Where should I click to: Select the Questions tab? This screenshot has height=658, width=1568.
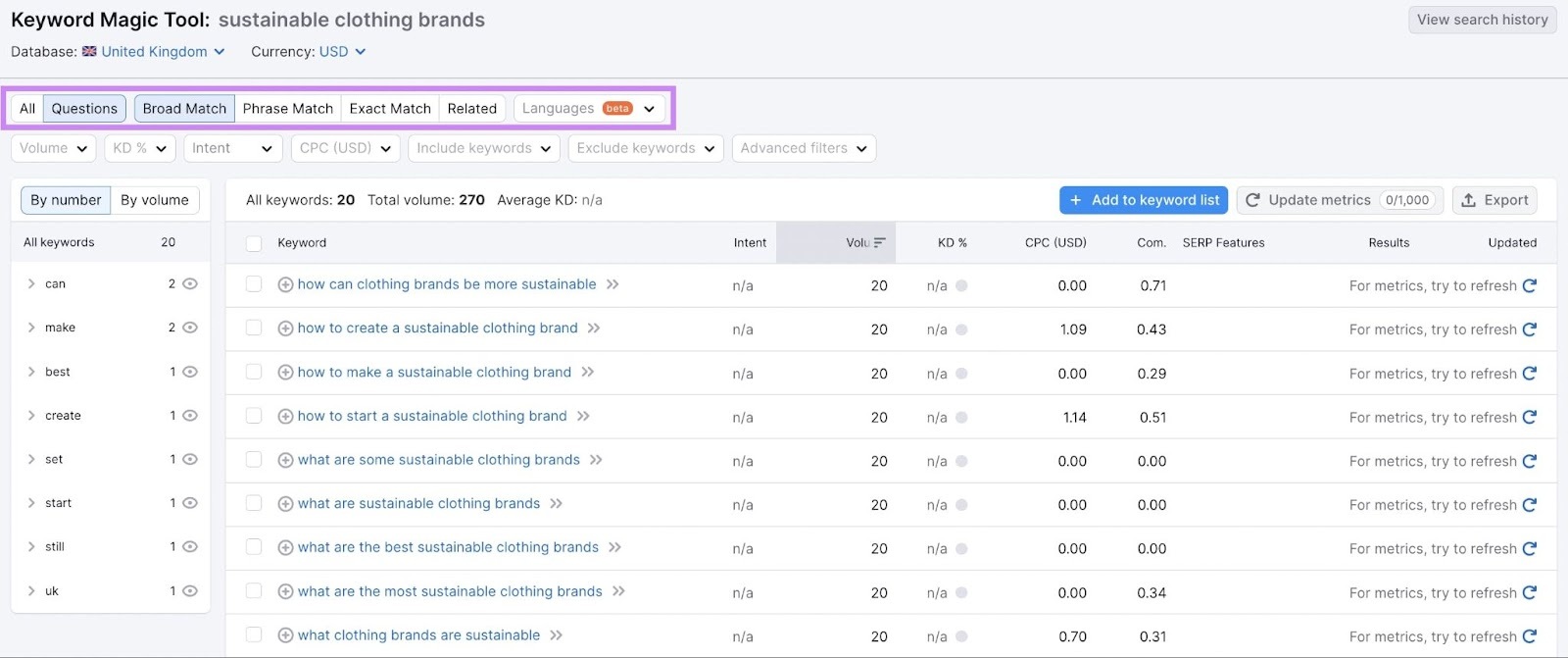click(84, 109)
